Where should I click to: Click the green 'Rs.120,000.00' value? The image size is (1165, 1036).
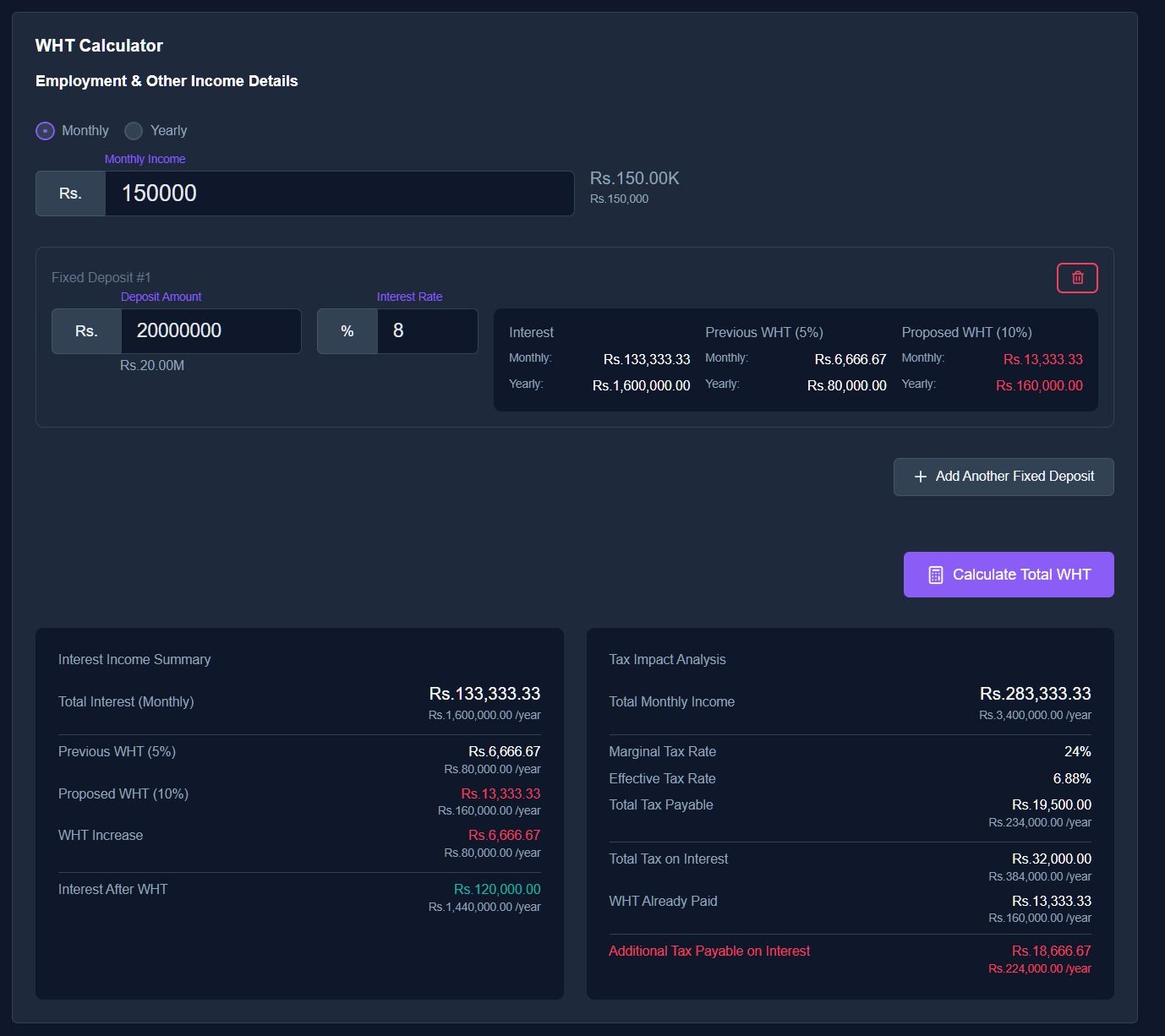point(497,890)
